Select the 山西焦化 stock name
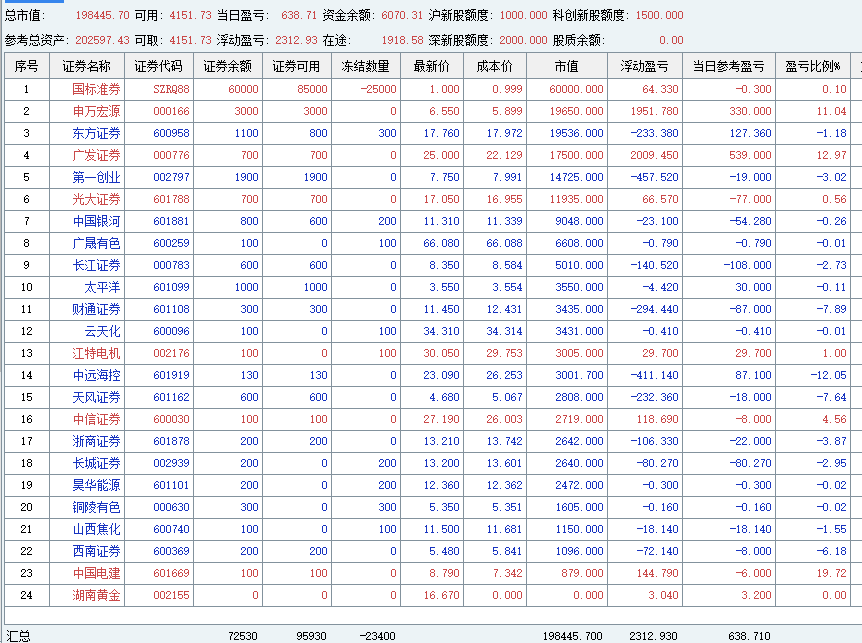Screen dimensions: 862x643 tap(96, 529)
